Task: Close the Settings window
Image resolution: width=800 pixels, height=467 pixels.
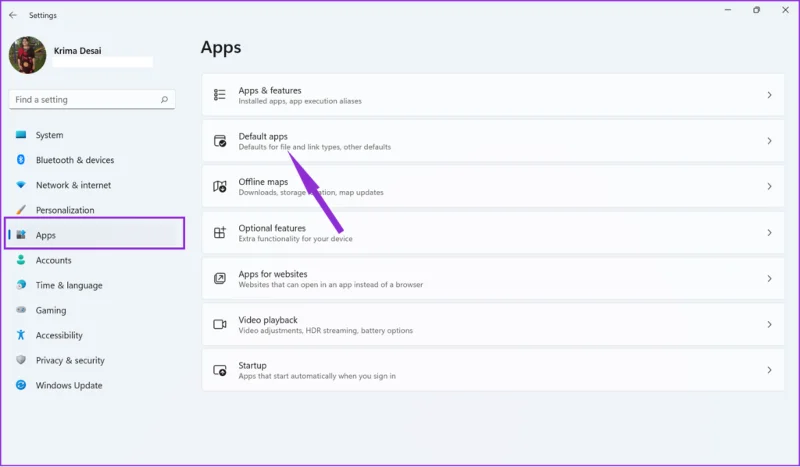Action: 786,10
